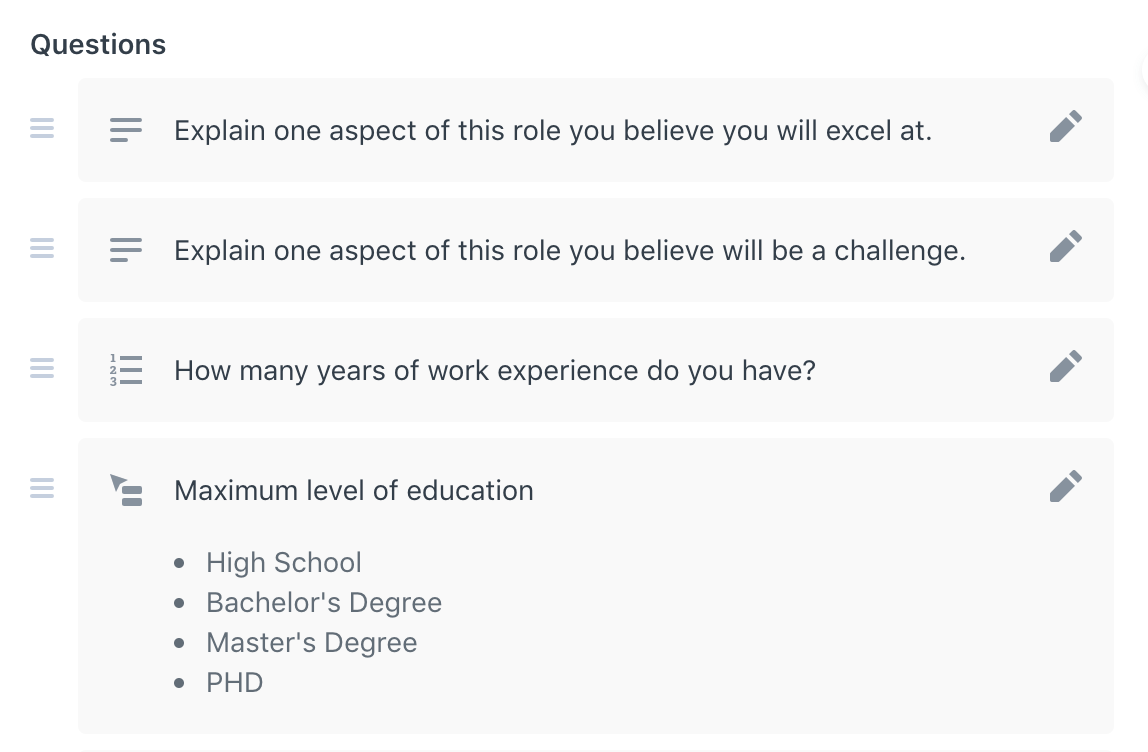Screen dimensions: 1148x752
Task: Select the Bachelor's Degree option
Action: click(x=323, y=602)
